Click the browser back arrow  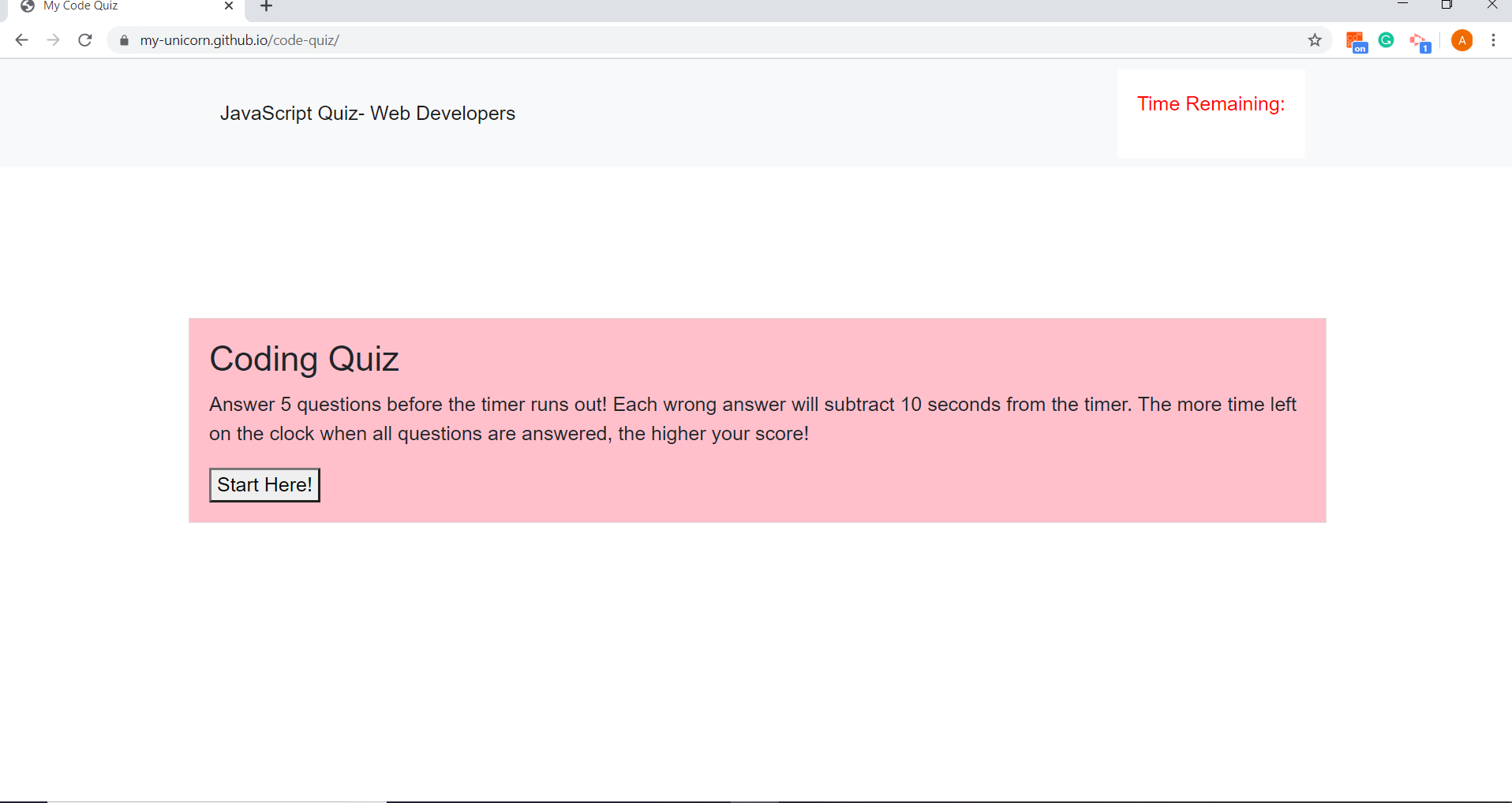pos(21,40)
